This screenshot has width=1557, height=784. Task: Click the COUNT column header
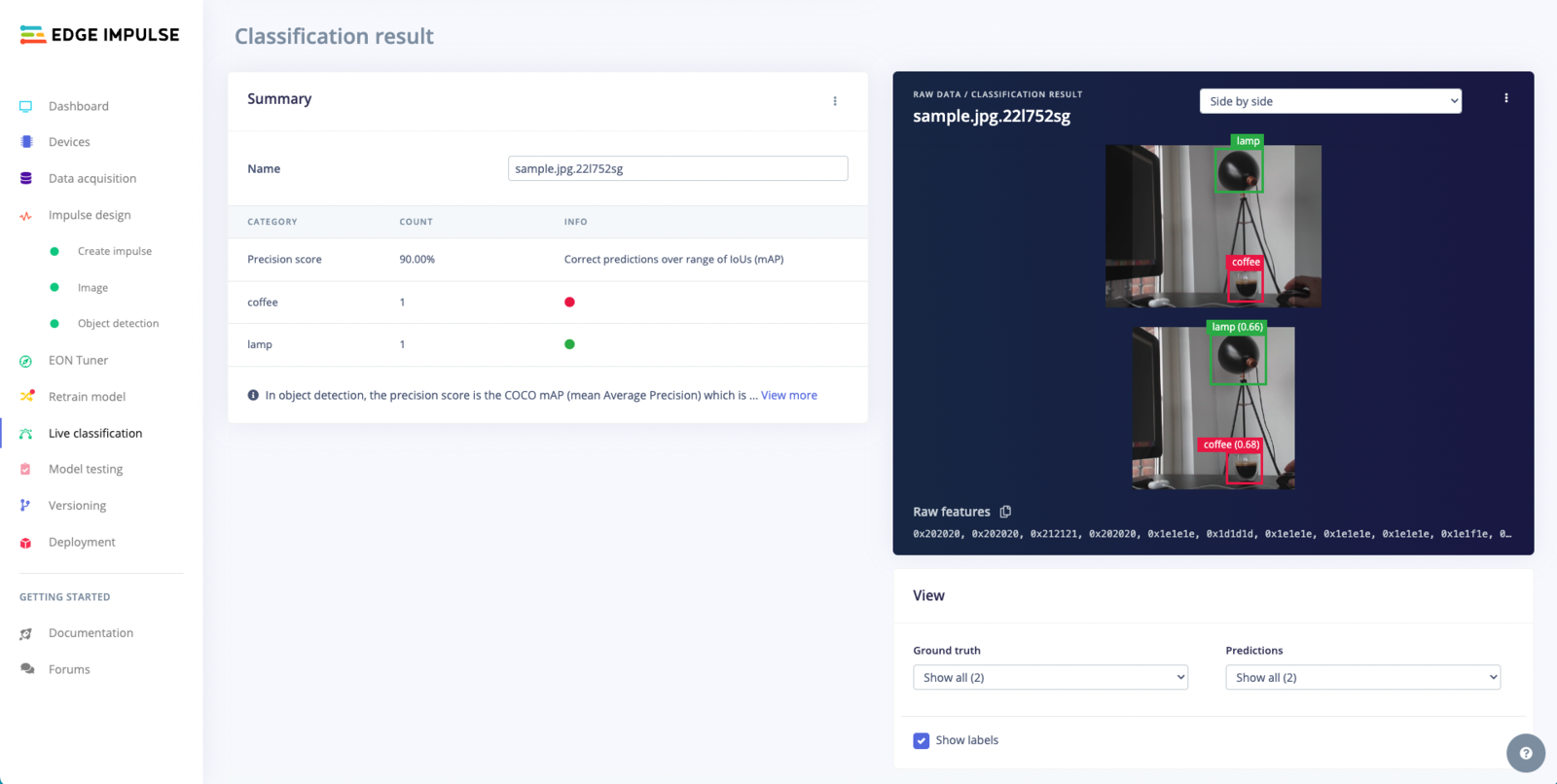416,222
